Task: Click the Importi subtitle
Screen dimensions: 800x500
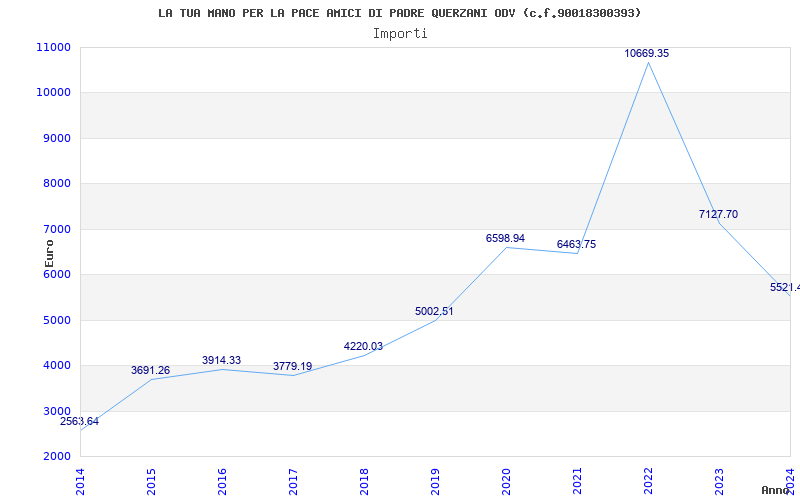Action: [400, 34]
